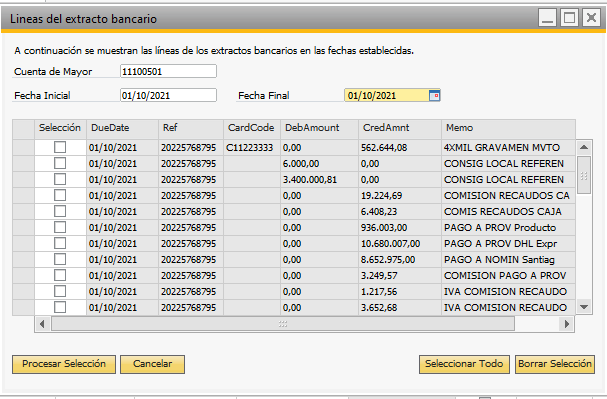Image resolution: width=607 pixels, height=399 pixels.
Task: Click the CredAmnt column header
Action: tap(400, 128)
